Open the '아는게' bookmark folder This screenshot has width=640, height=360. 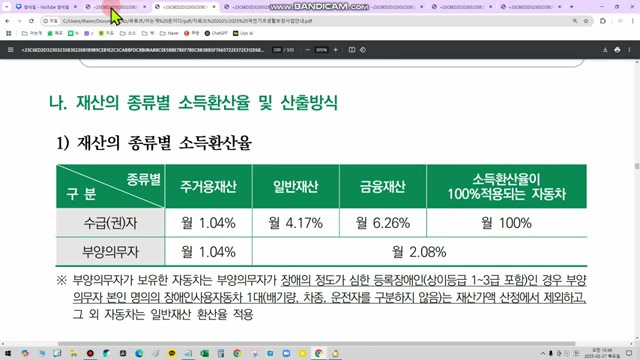pyautogui.click(x=32, y=33)
